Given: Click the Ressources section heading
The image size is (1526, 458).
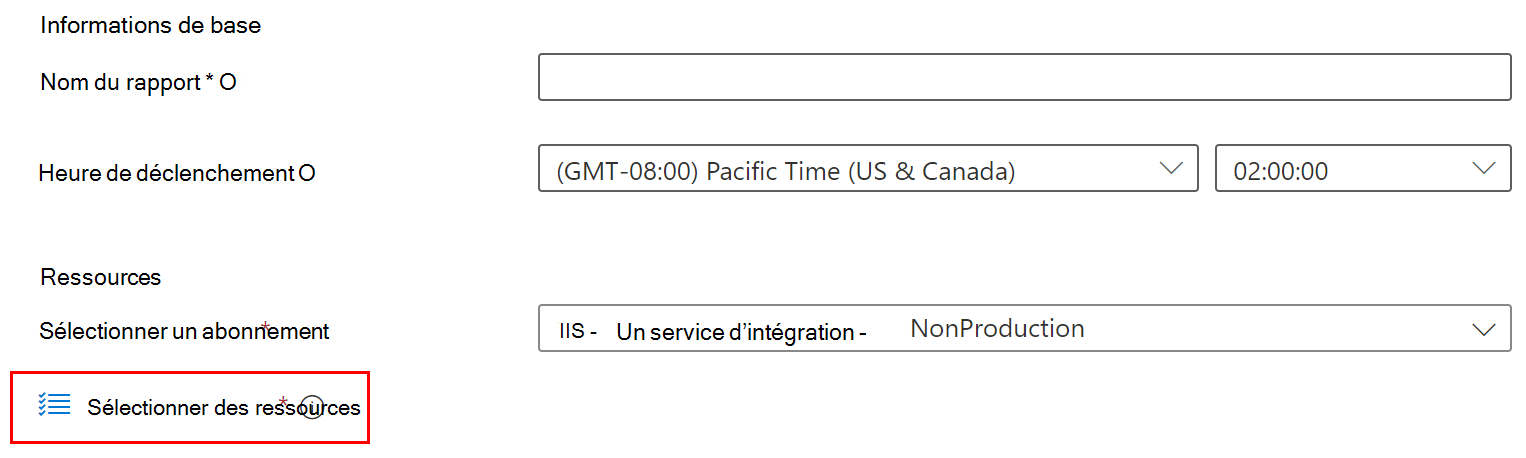Looking at the screenshot, I should [x=100, y=277].
